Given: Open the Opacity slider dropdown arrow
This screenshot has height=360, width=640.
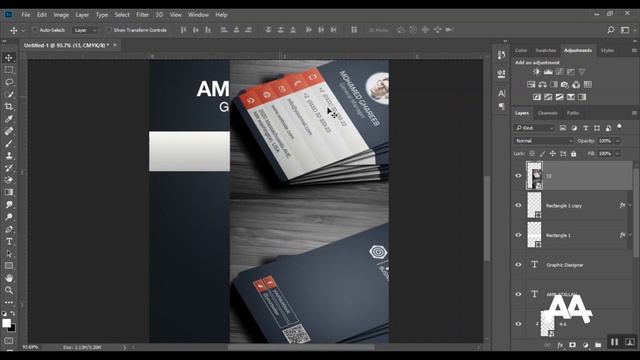Looking at the screenshot, I should click(x=618, y=141).
